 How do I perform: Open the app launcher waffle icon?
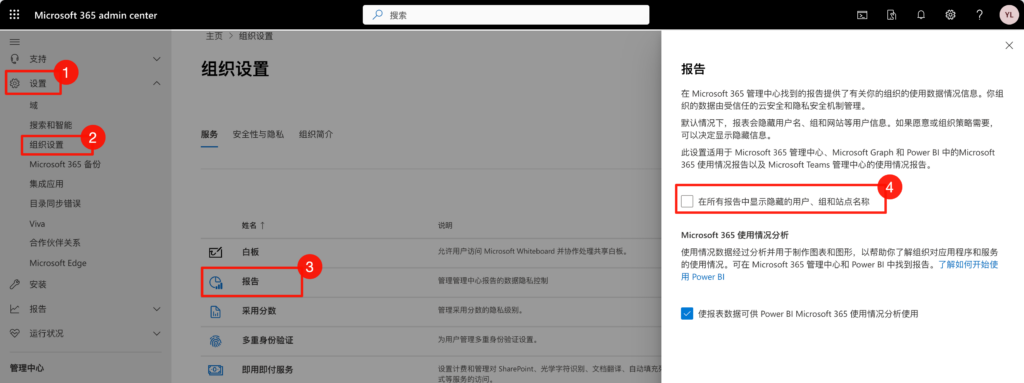(14, 15)
